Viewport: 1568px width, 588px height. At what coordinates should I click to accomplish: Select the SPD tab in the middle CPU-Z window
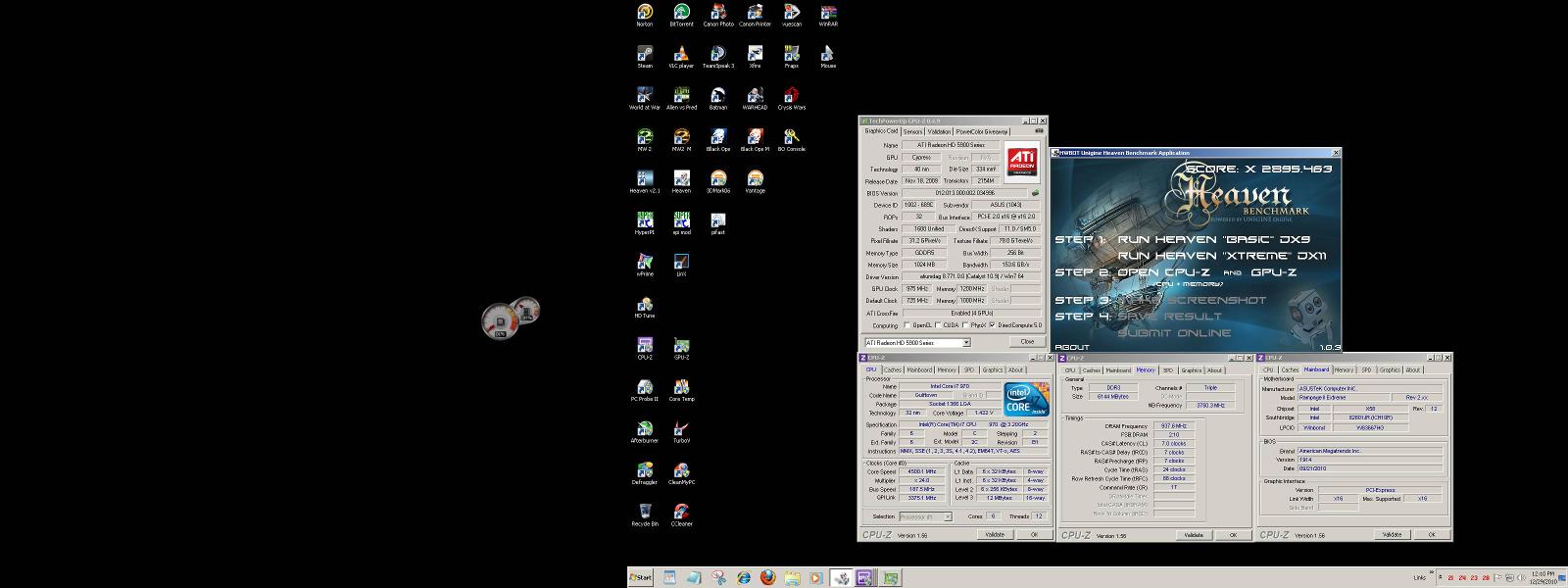1168,370
